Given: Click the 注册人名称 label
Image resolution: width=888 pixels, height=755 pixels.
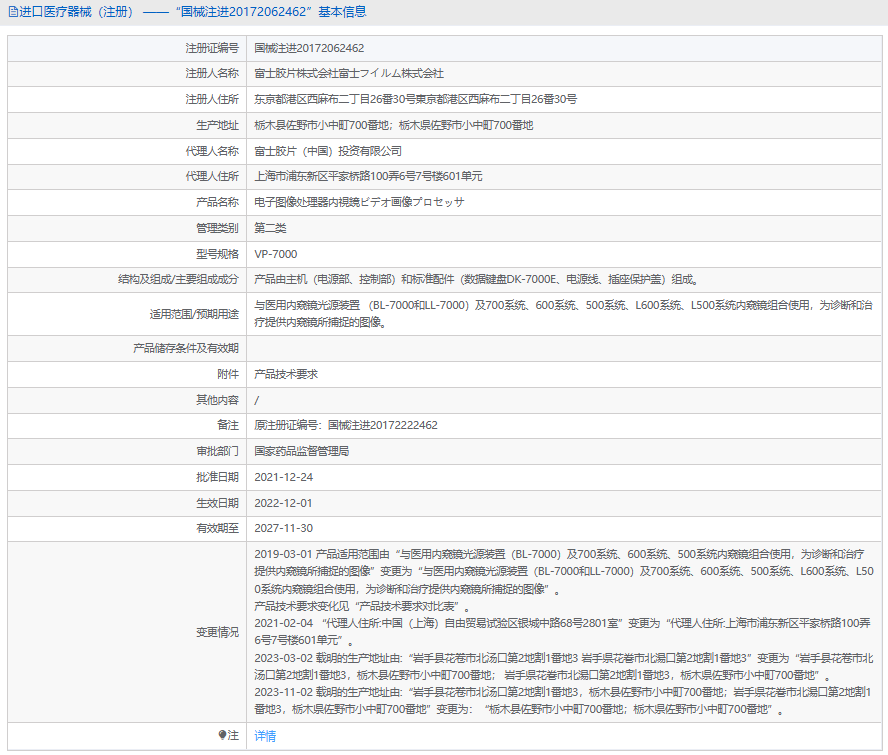Looking at the screenshot, I should pos(212,74).
